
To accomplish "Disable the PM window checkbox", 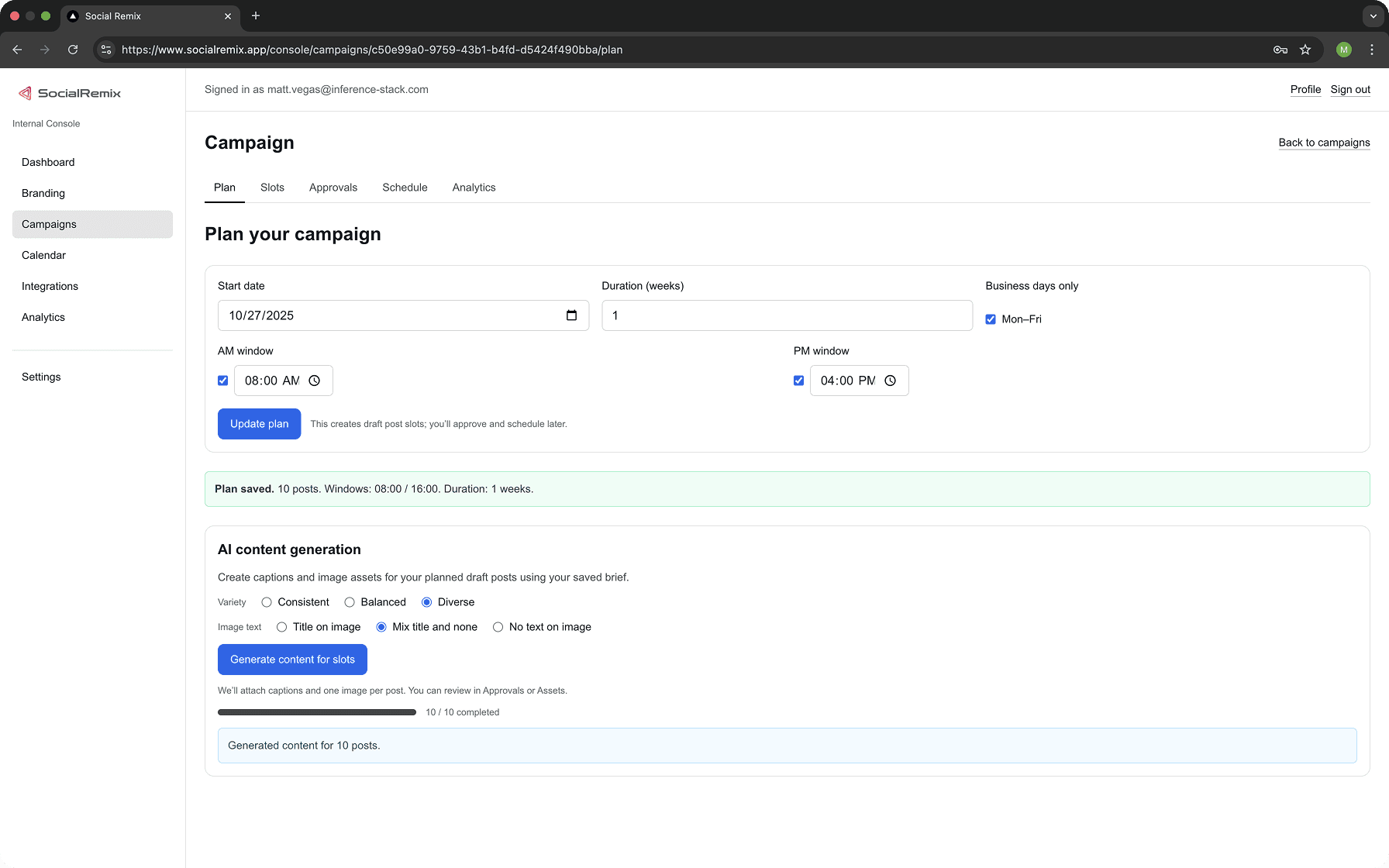I will pos(799,381).
